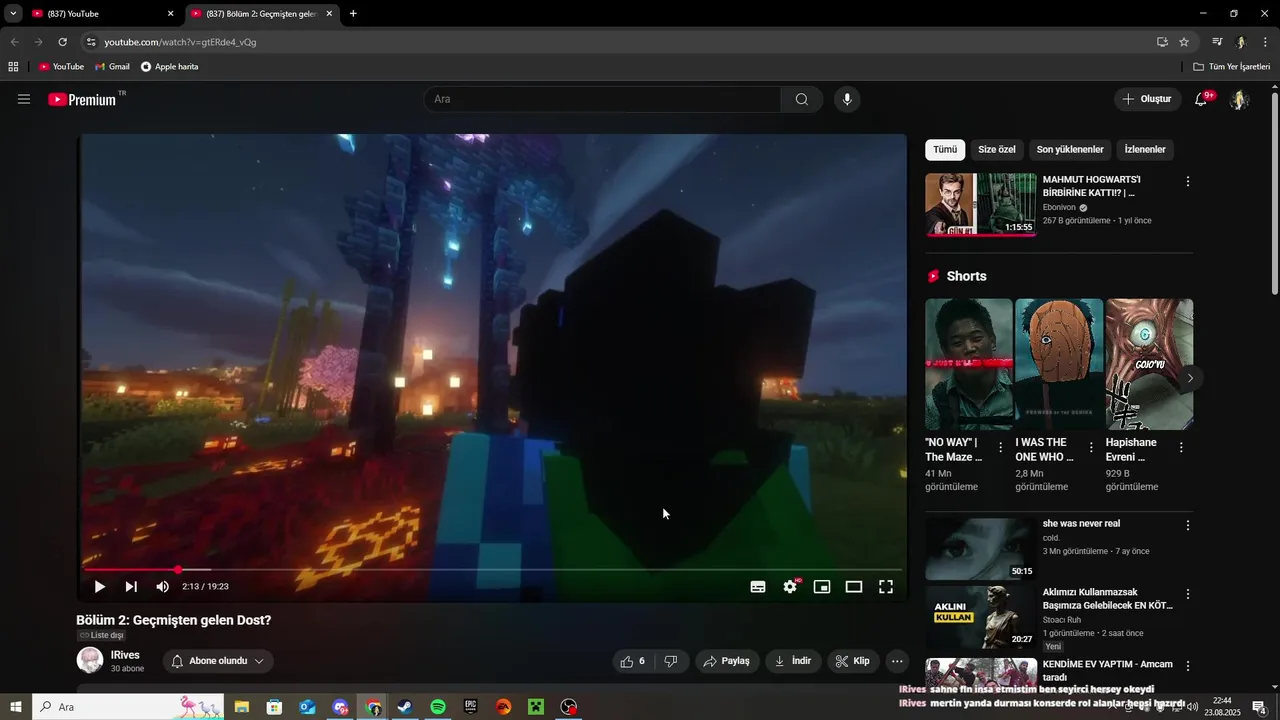Open the account avatar menu
The image size is (1280, 720).
click(1240, 99)
